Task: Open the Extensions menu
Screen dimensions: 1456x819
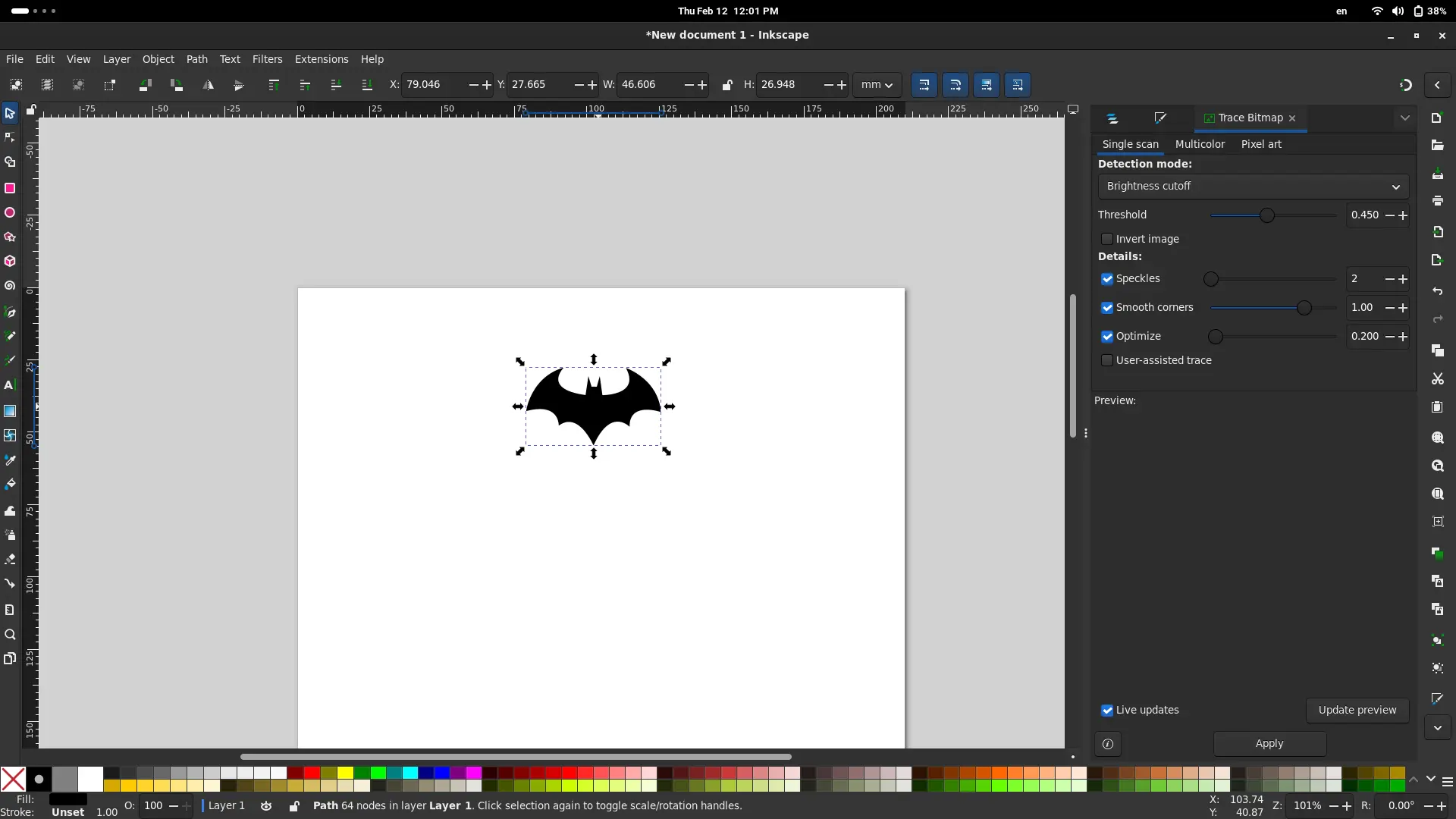Action: pyautogui.click(x=322, y=59)
